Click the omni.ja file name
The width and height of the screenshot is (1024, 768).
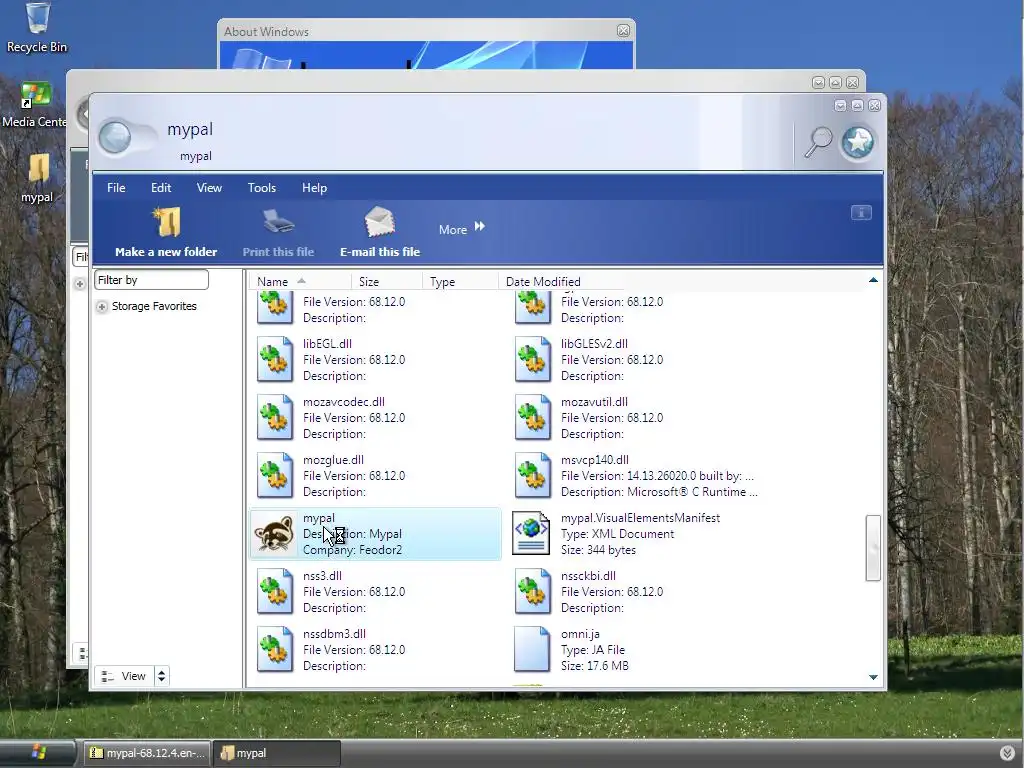click(580, 634)
